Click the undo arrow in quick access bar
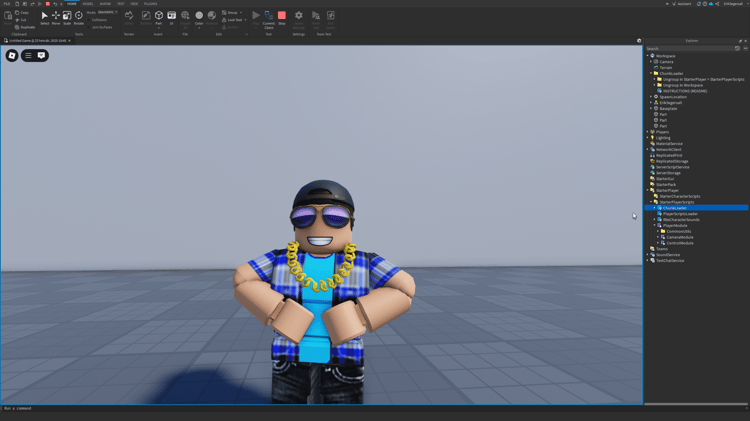Image resolution: width=750 pixels, height=421 pixels. (55, 4)
